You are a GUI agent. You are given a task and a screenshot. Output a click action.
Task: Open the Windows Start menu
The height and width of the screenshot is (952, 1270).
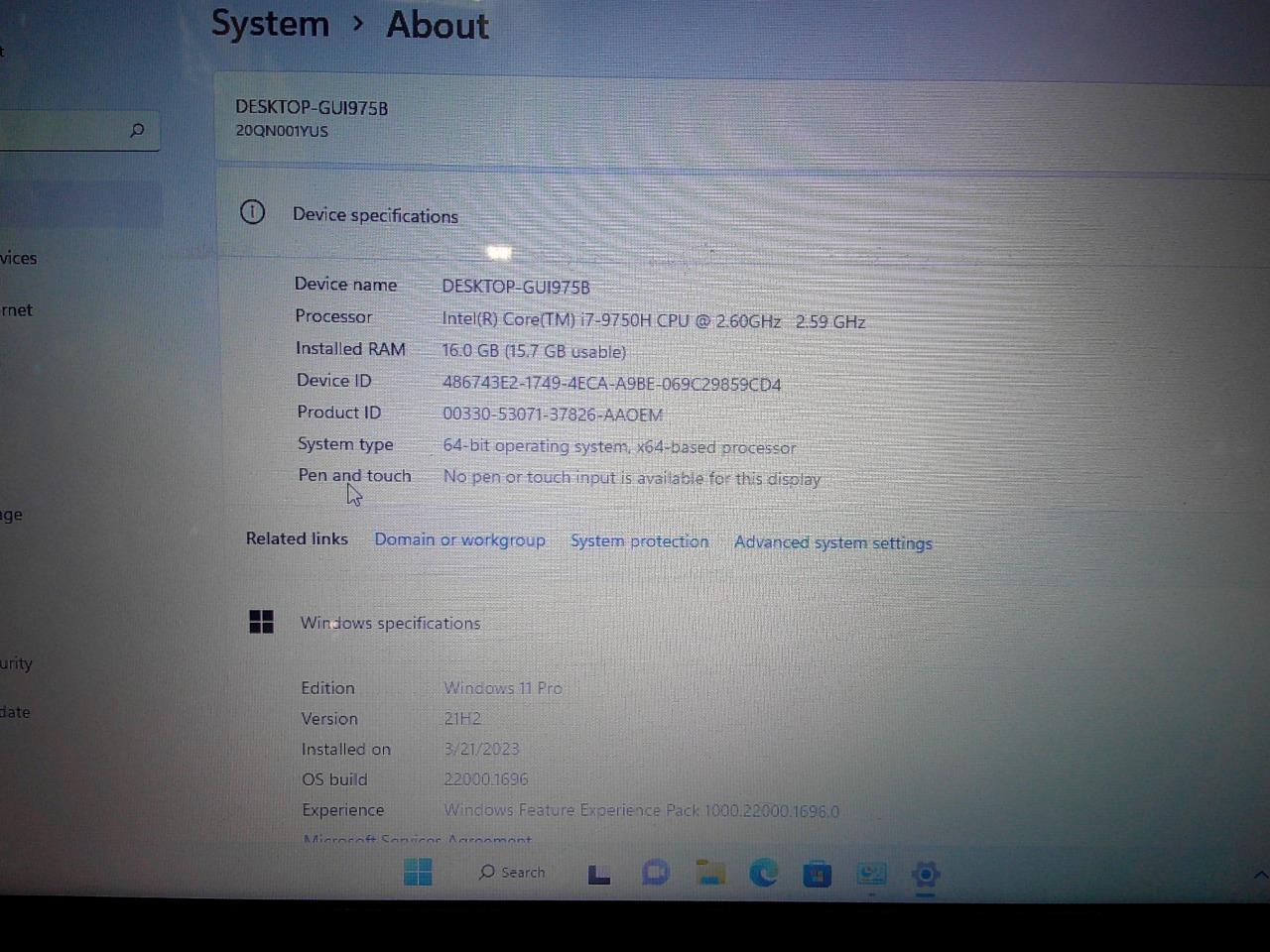point(418,872)
